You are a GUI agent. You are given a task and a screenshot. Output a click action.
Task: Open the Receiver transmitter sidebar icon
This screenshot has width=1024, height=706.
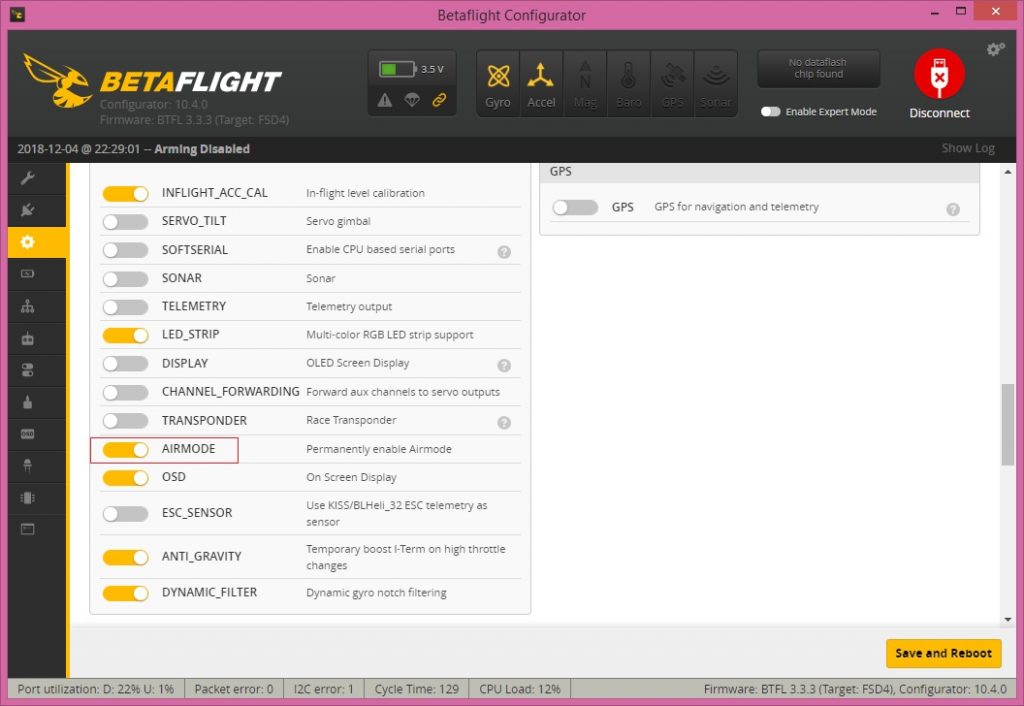[x=27, y=338]
